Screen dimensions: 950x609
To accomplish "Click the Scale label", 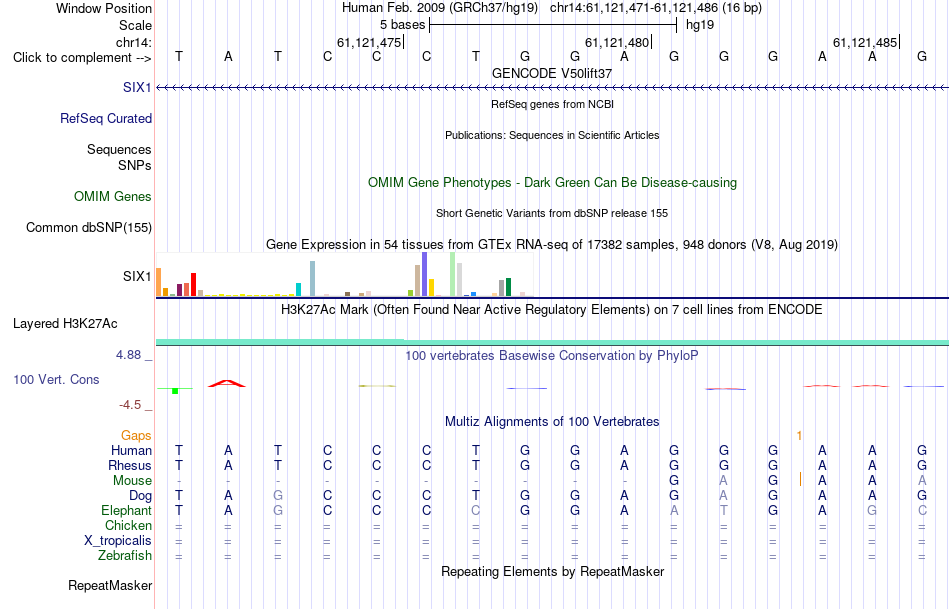I will [x=135, y=25].
